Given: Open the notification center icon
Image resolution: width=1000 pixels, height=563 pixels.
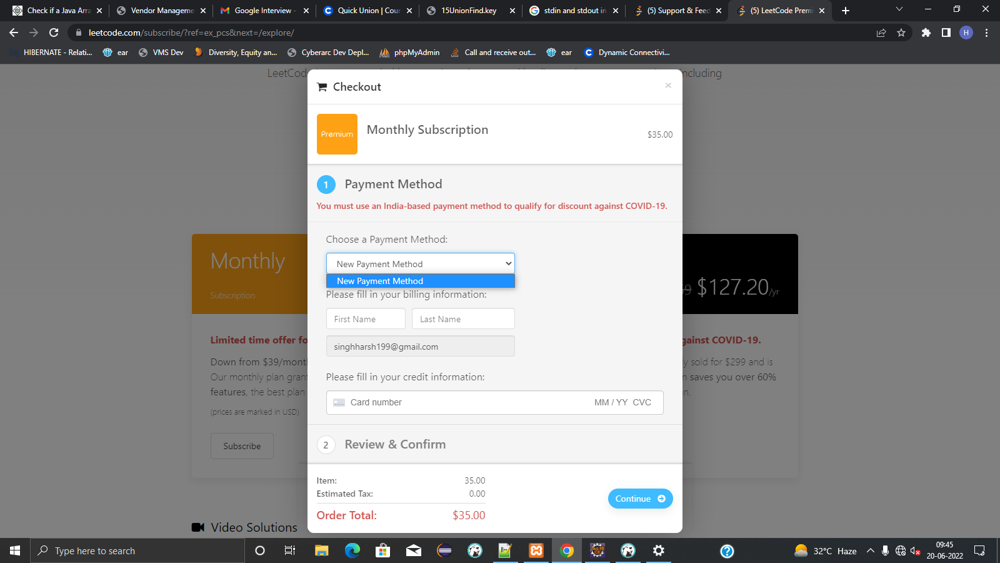Looking at the screenshot, I should coord(979,550).
